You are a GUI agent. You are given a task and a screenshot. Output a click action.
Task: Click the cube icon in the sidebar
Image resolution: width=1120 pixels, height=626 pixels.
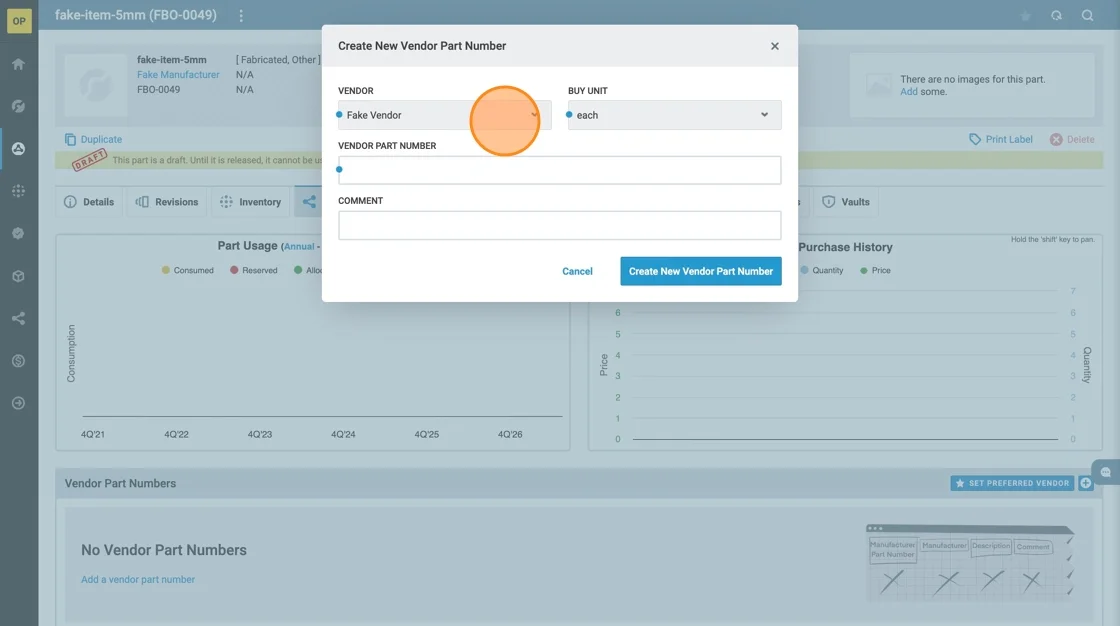18,276
